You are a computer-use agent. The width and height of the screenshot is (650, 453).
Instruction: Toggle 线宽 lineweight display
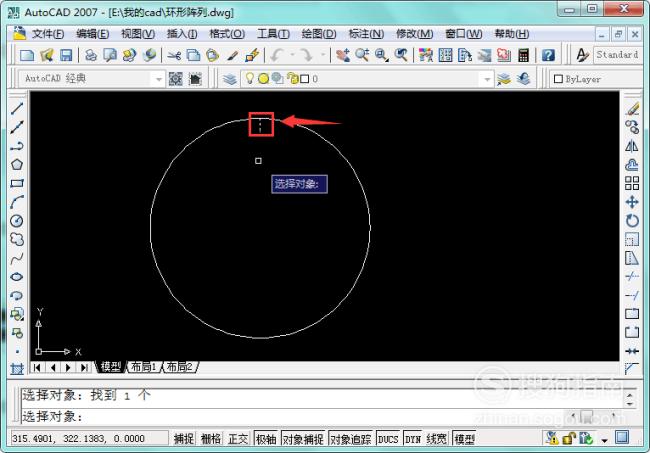[437, 438]
